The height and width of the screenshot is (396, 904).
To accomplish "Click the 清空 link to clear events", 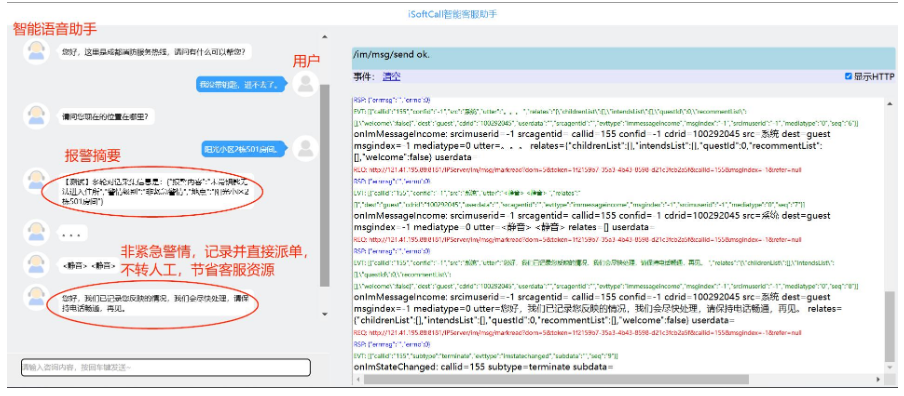I will click(x=391, y=76).
